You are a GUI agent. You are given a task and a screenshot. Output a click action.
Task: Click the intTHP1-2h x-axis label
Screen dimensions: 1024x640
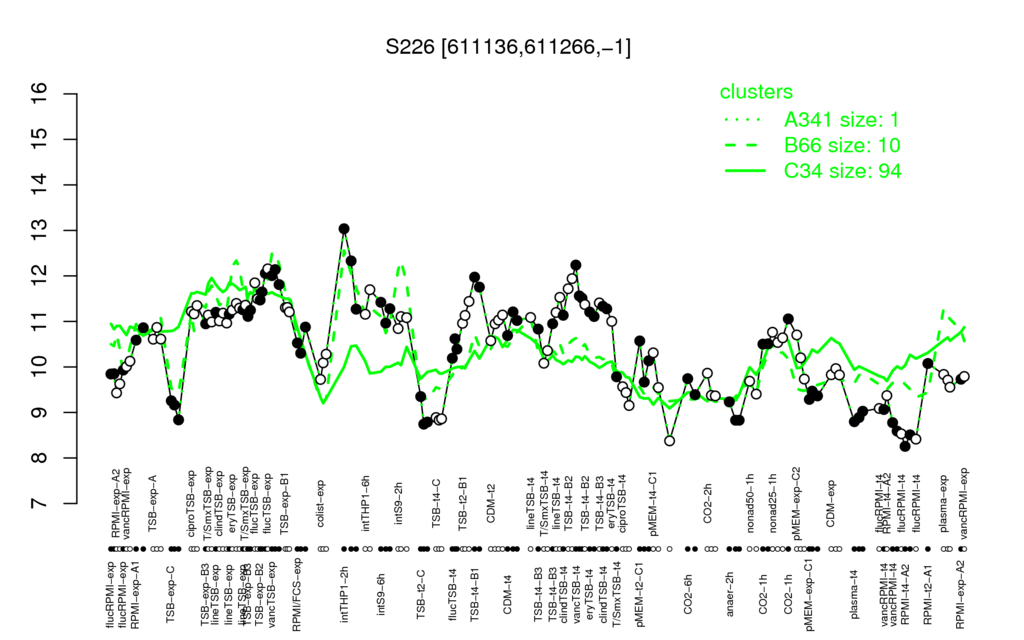345,594
